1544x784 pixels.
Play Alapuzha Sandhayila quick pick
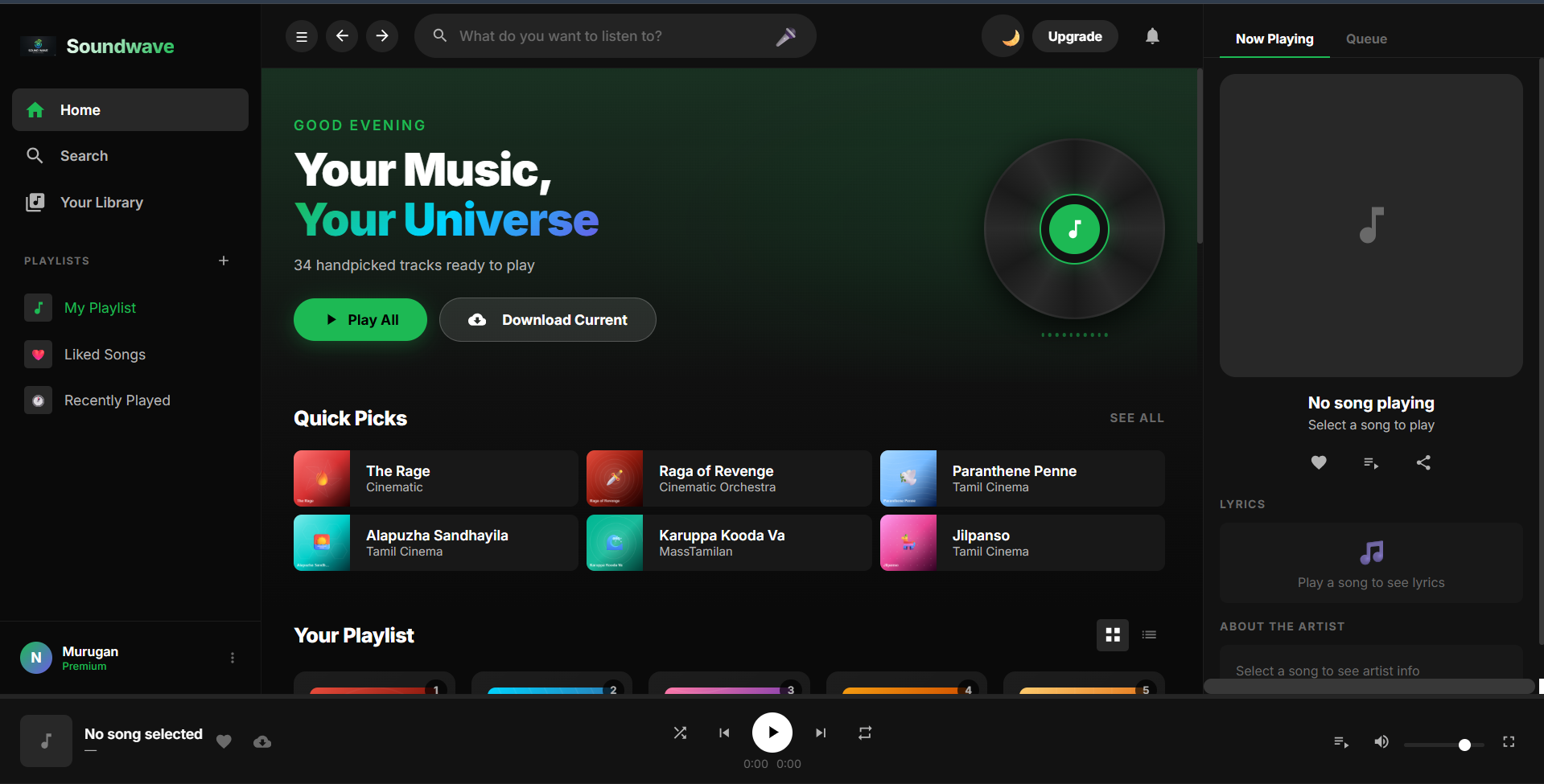coord(436,543)
